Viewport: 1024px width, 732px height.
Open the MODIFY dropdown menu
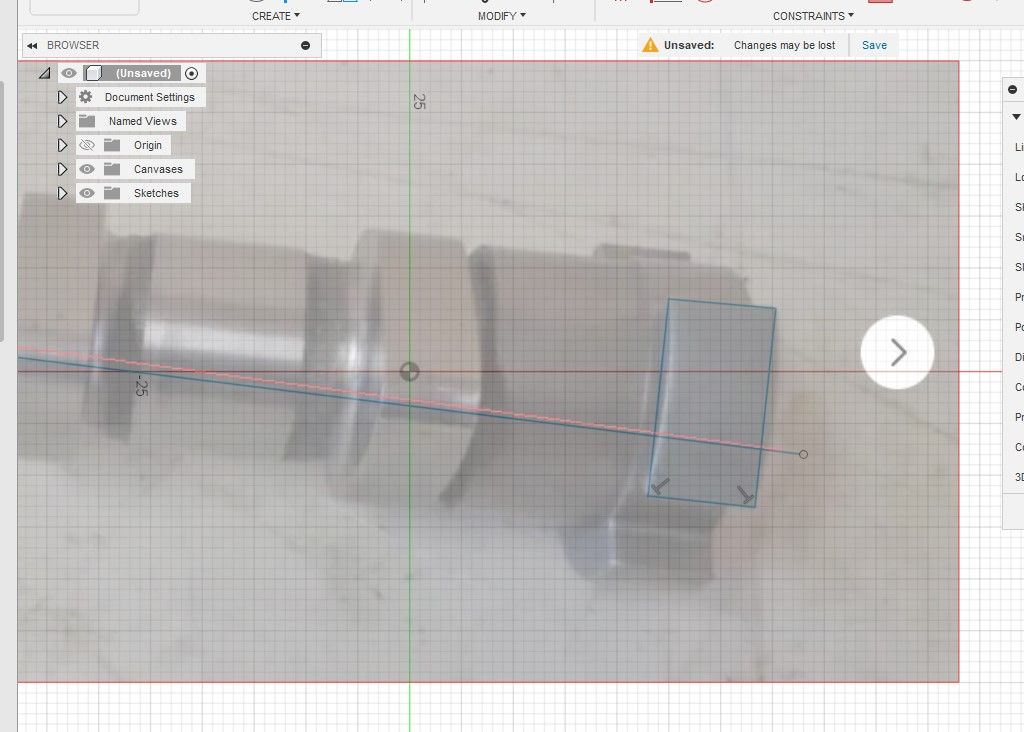502,16
